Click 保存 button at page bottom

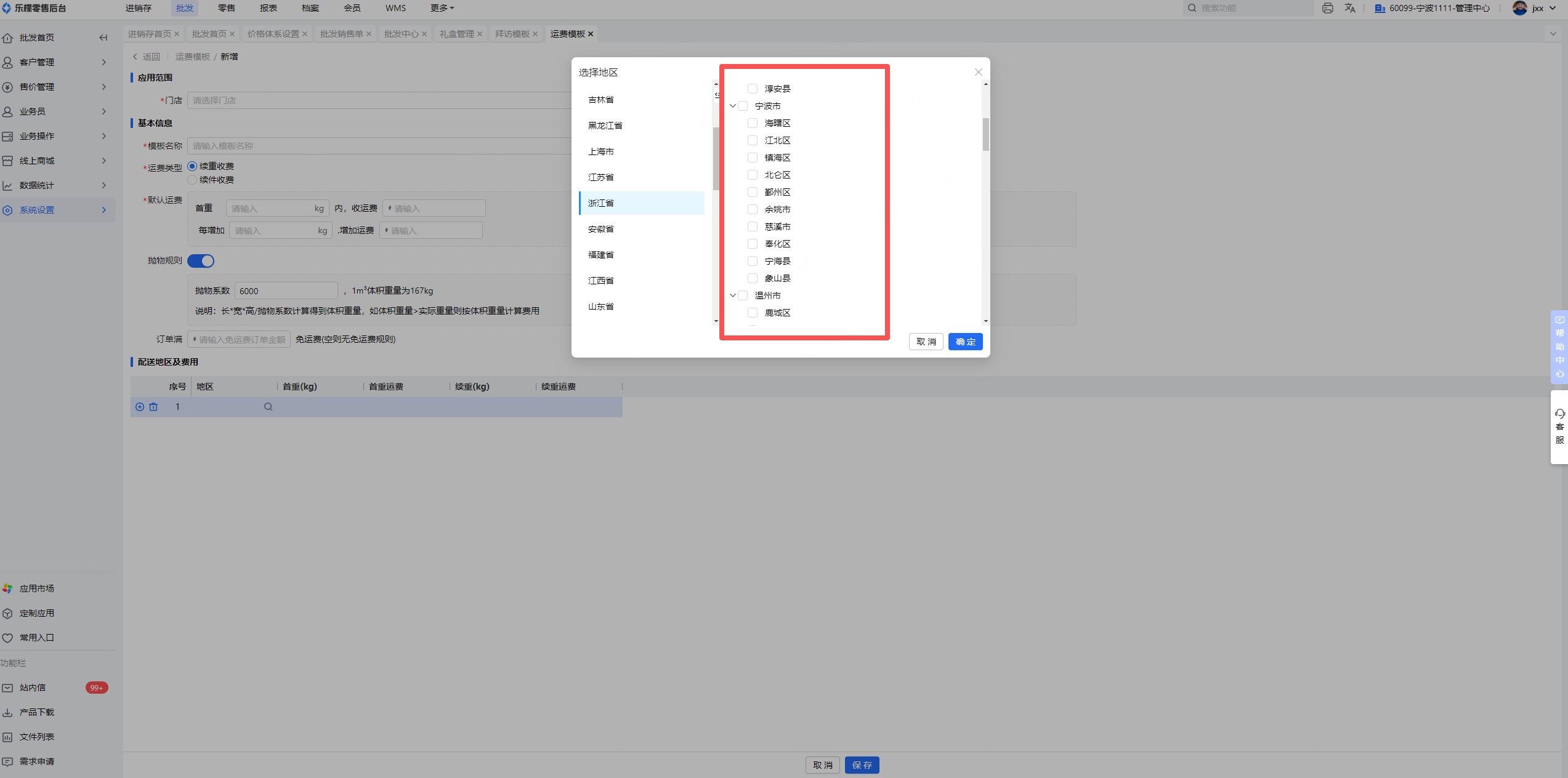click(862, 765)
